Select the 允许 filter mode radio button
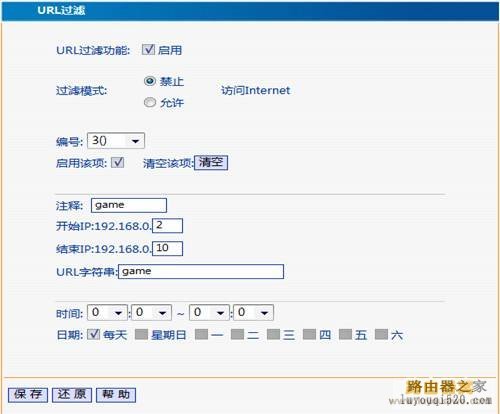Viewport: 500px width, 414px height. pyautogui.click(x=150, y=102)
